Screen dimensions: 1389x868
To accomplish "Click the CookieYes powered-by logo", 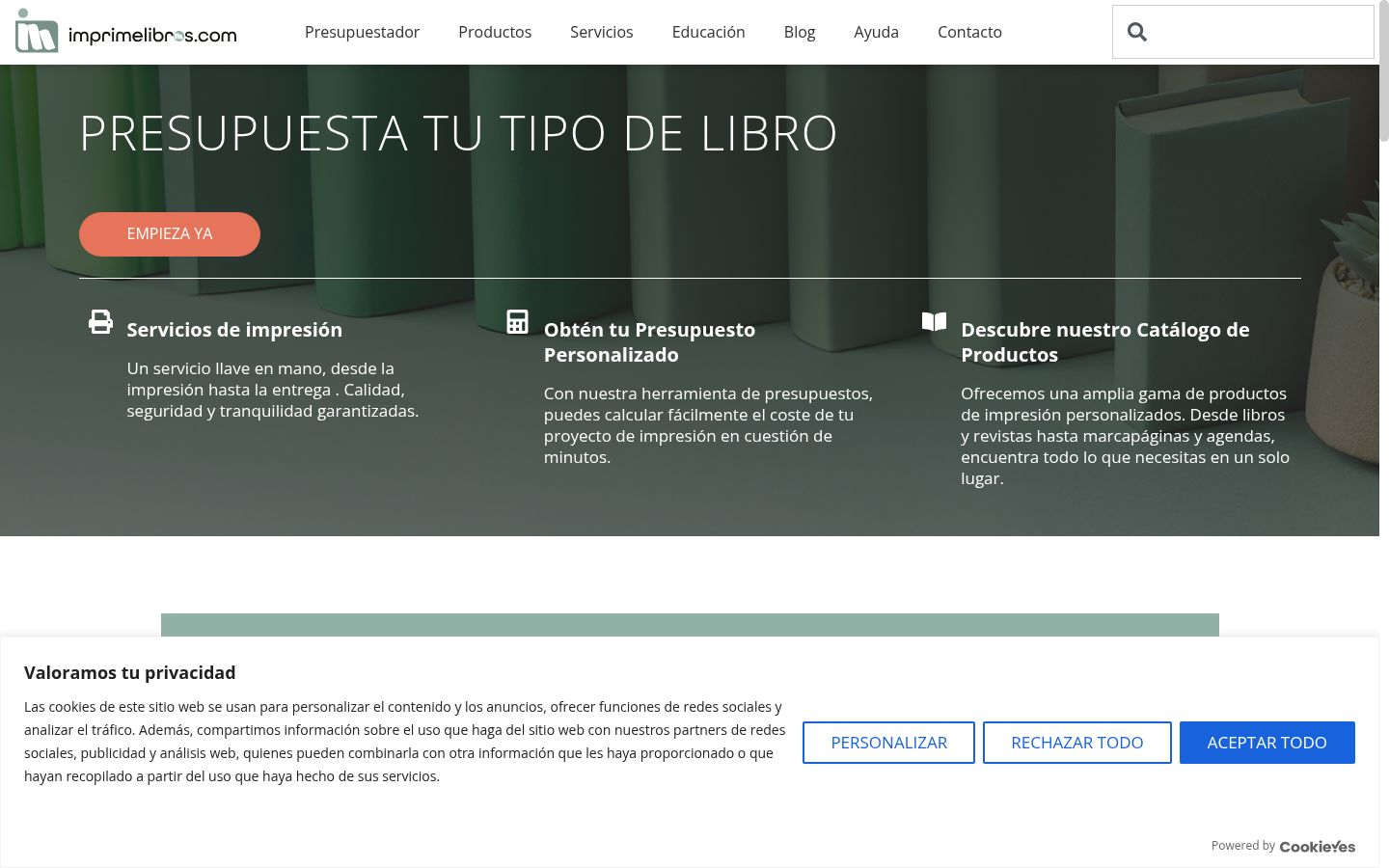I will [x=1318, y=847].
